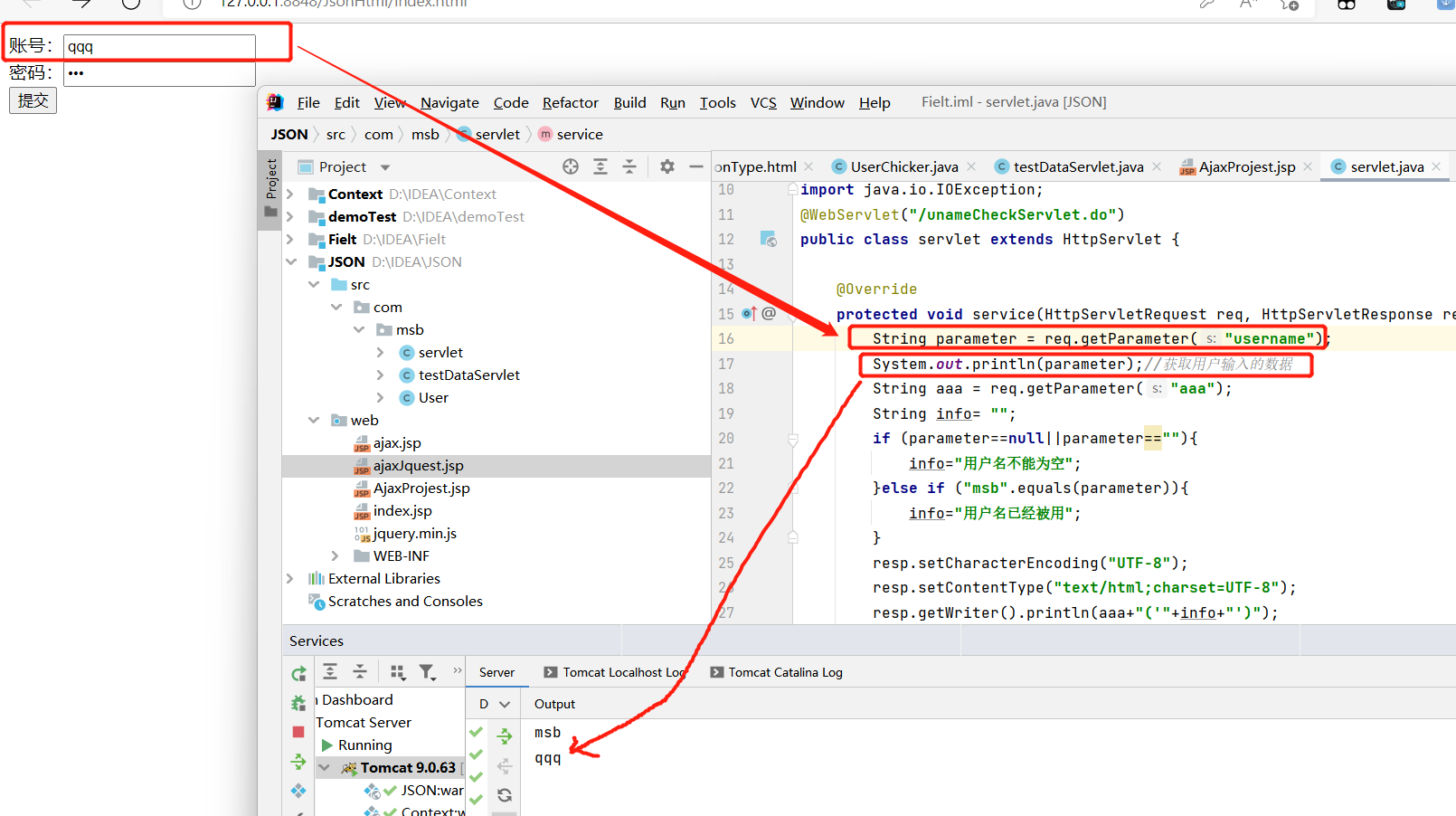Open the Tomcat Localhost Log tab
This screenshot has height=816, width=1456.
pyautogui.click(x=615, y=672)
